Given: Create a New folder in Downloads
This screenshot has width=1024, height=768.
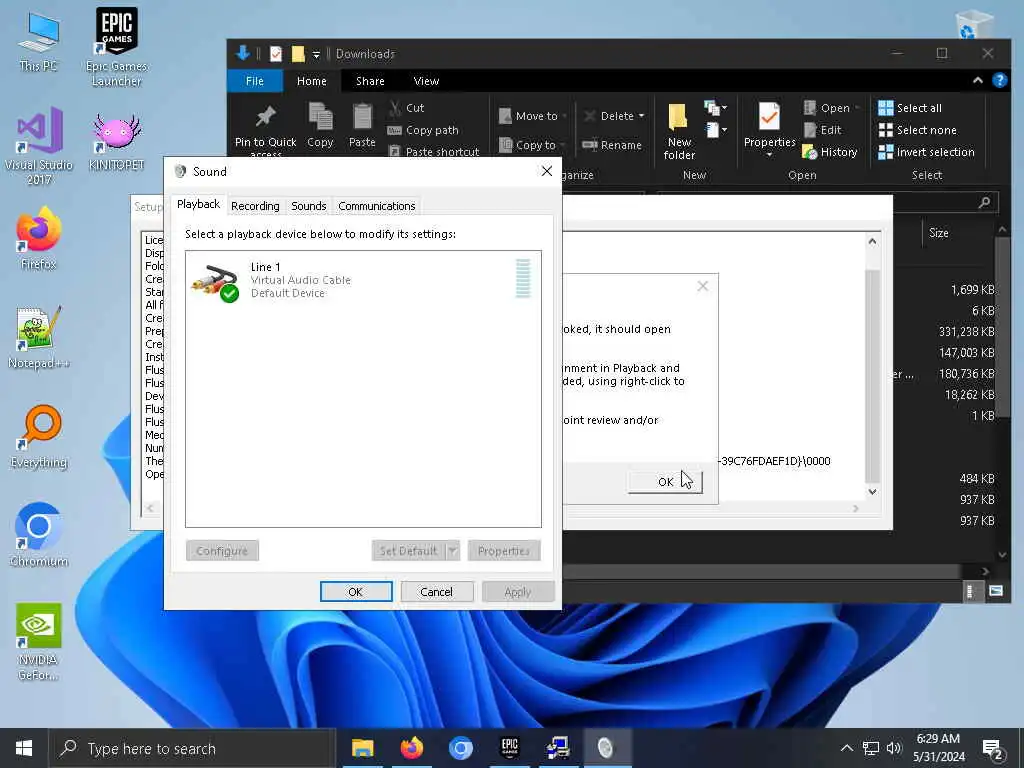Looking at the screenshot, I should tap(679, 131).
